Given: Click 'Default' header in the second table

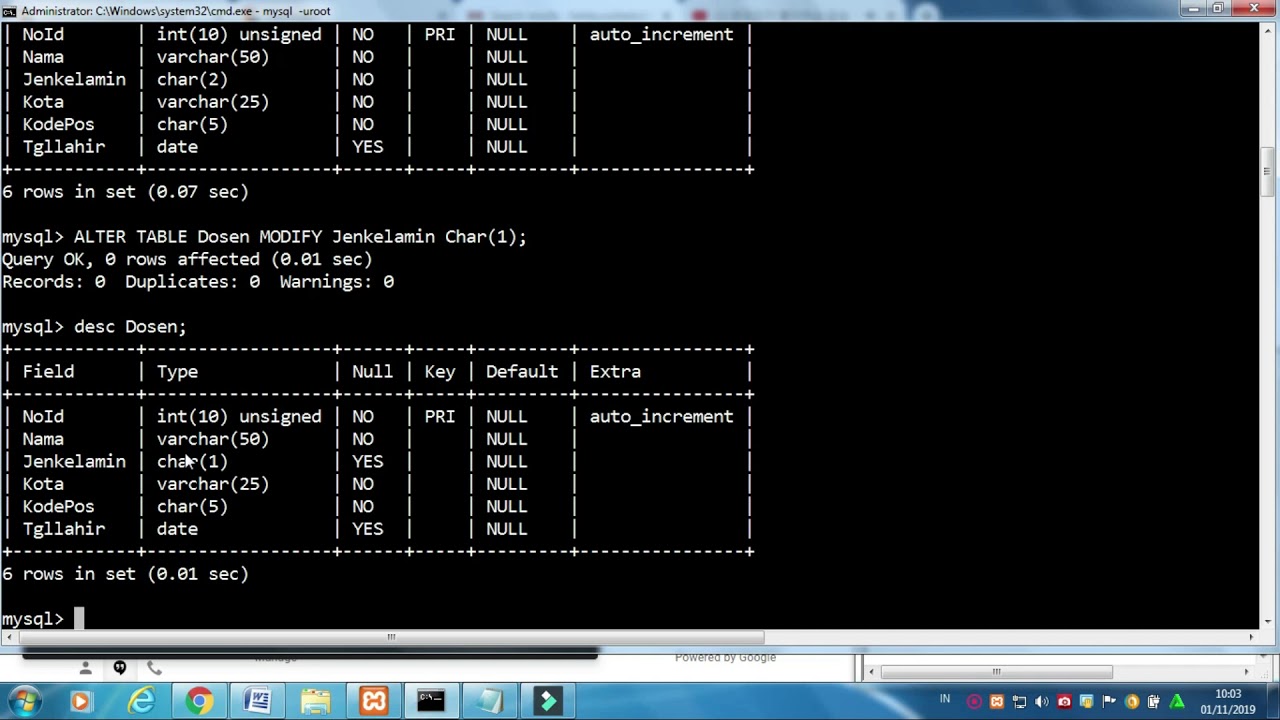Looking at the screenshot, I should tap(522, 372).
